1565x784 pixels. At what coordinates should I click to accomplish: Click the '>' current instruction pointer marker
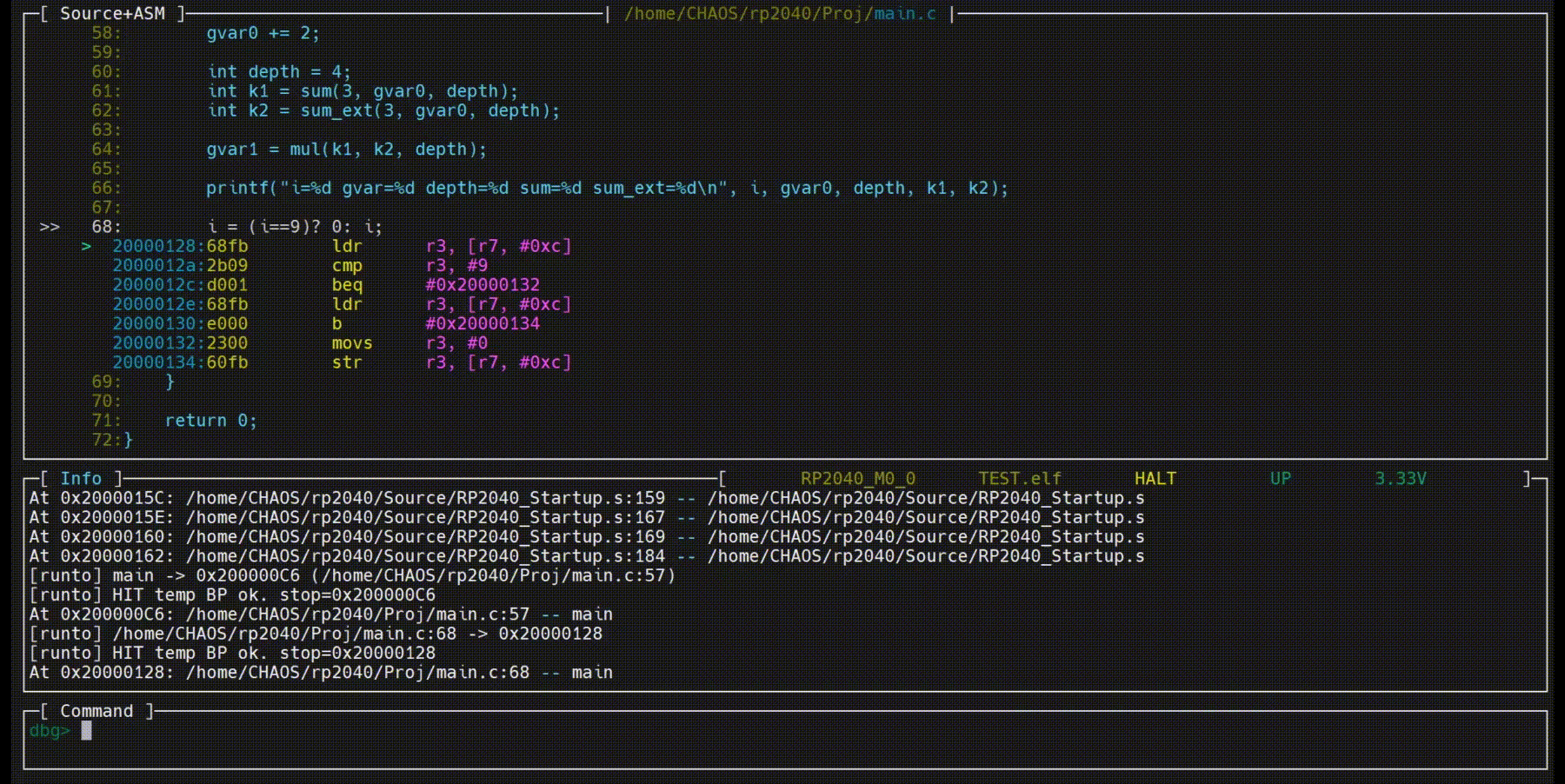click(x=86, y=247)
